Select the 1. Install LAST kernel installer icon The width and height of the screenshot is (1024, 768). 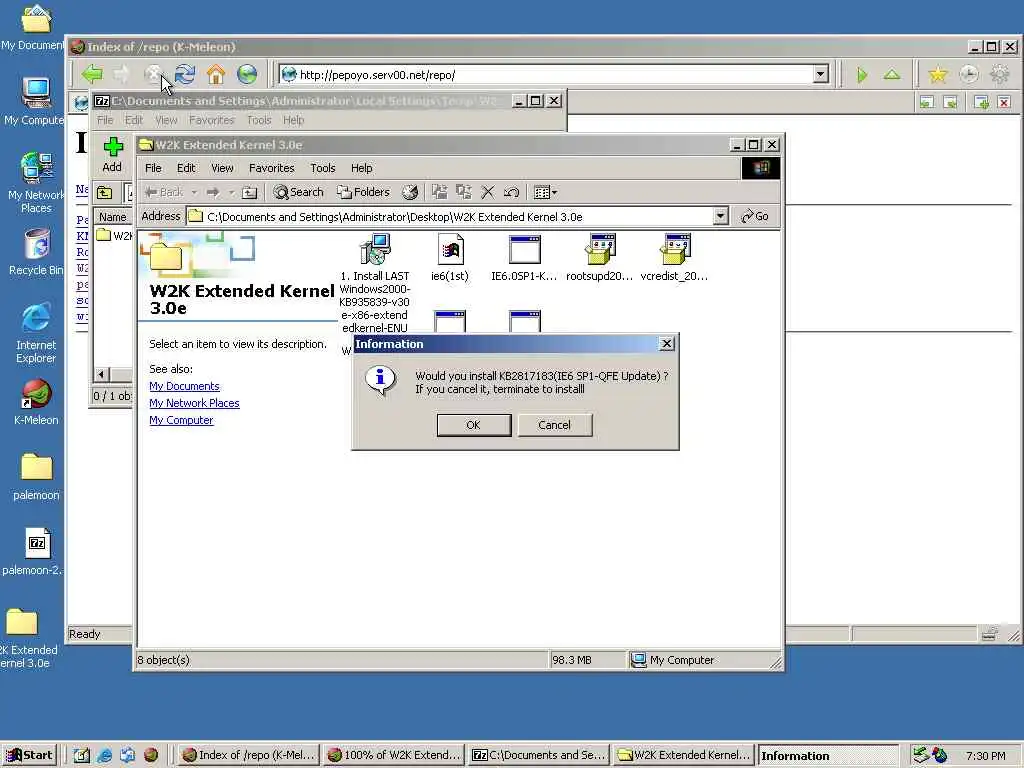click(x=375, y=249)
